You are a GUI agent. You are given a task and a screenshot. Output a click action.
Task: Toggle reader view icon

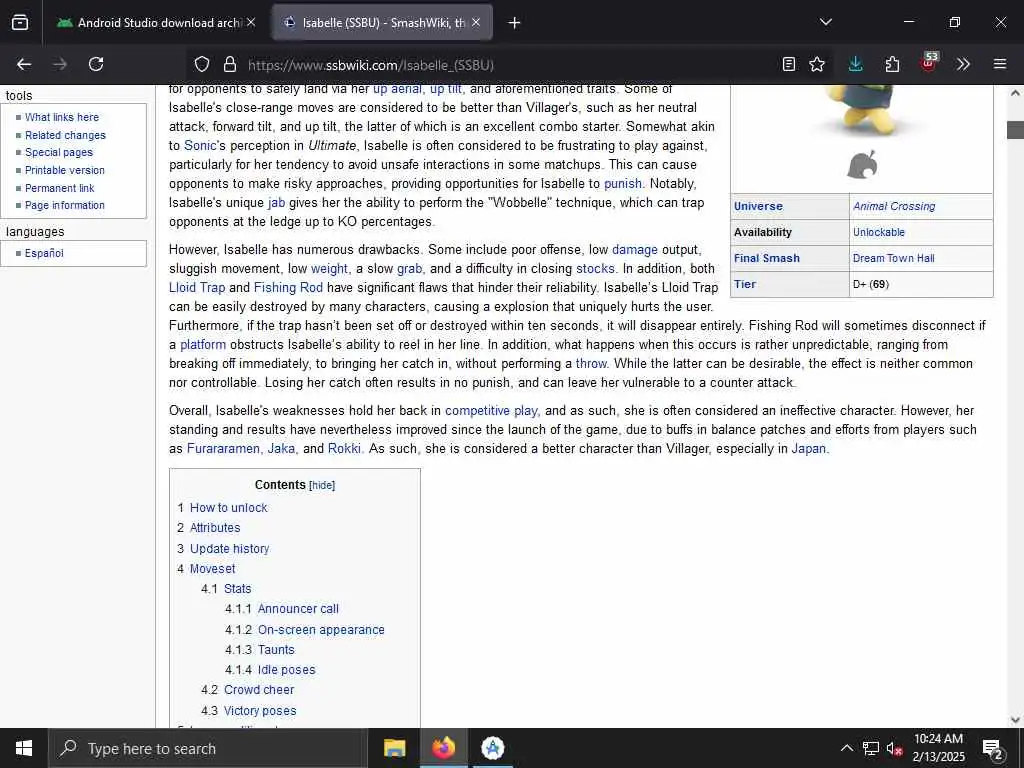point(789,64)
